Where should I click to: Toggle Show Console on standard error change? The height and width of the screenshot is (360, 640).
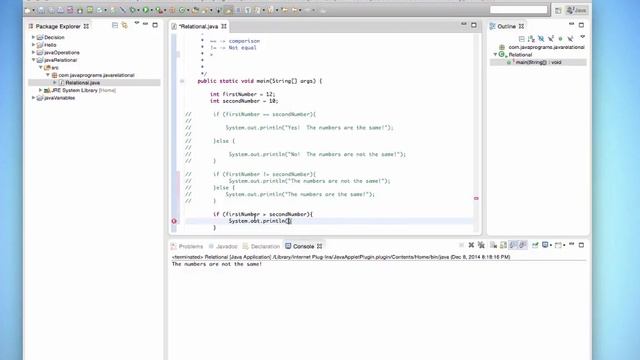pyautogui.click(x=523, y=245)
